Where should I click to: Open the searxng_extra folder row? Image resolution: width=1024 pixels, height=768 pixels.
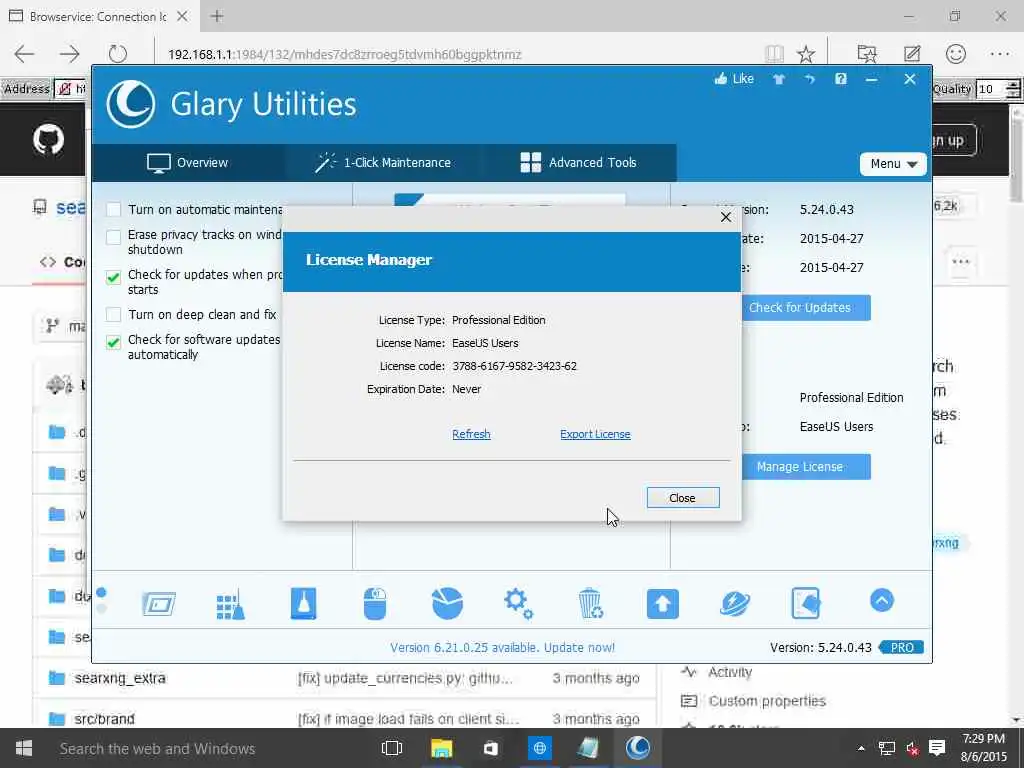(344, 678)
